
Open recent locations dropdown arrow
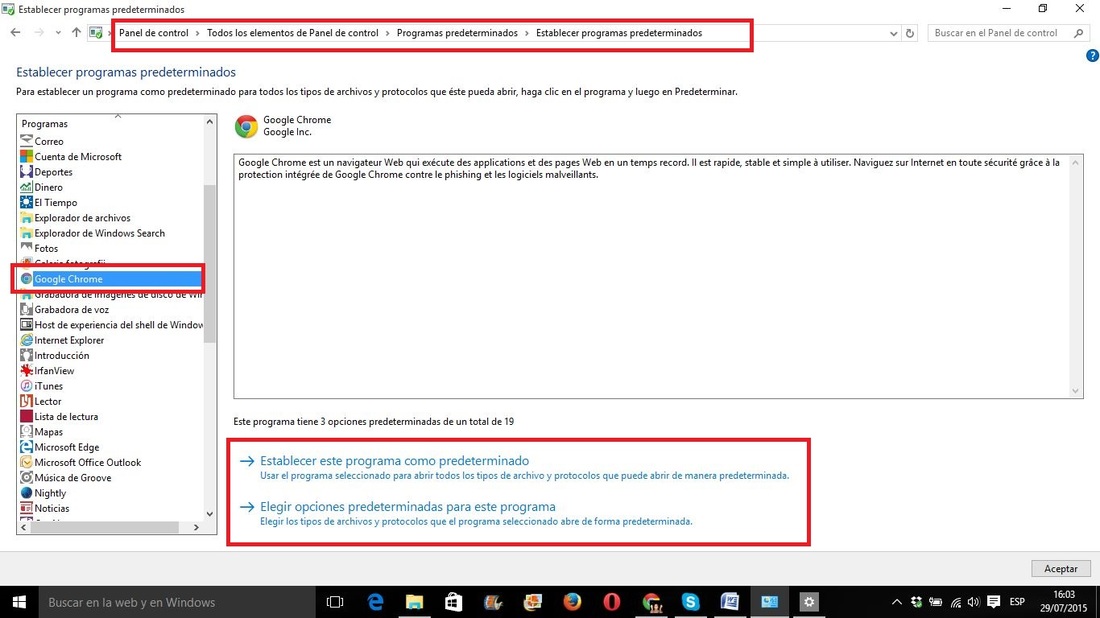click(58, 33)
